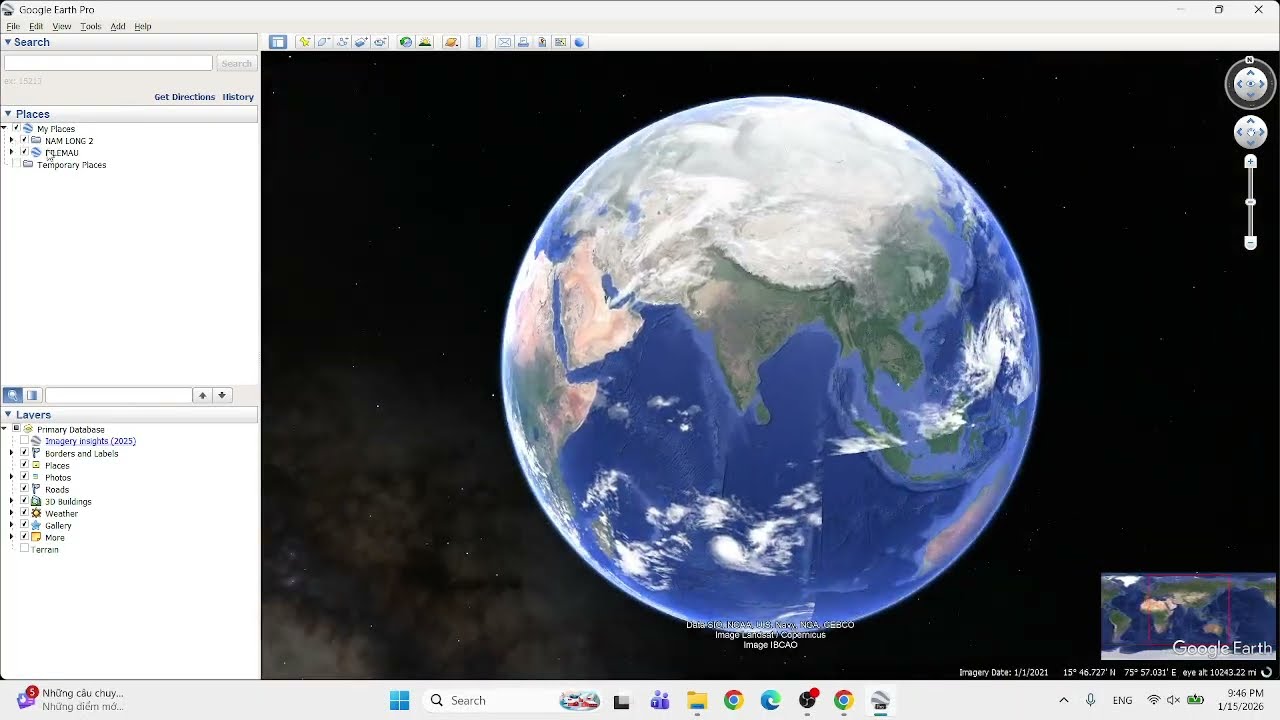Enable the Terrain layer checkbox
1280x720 pixels.
[x=24, y=549]
